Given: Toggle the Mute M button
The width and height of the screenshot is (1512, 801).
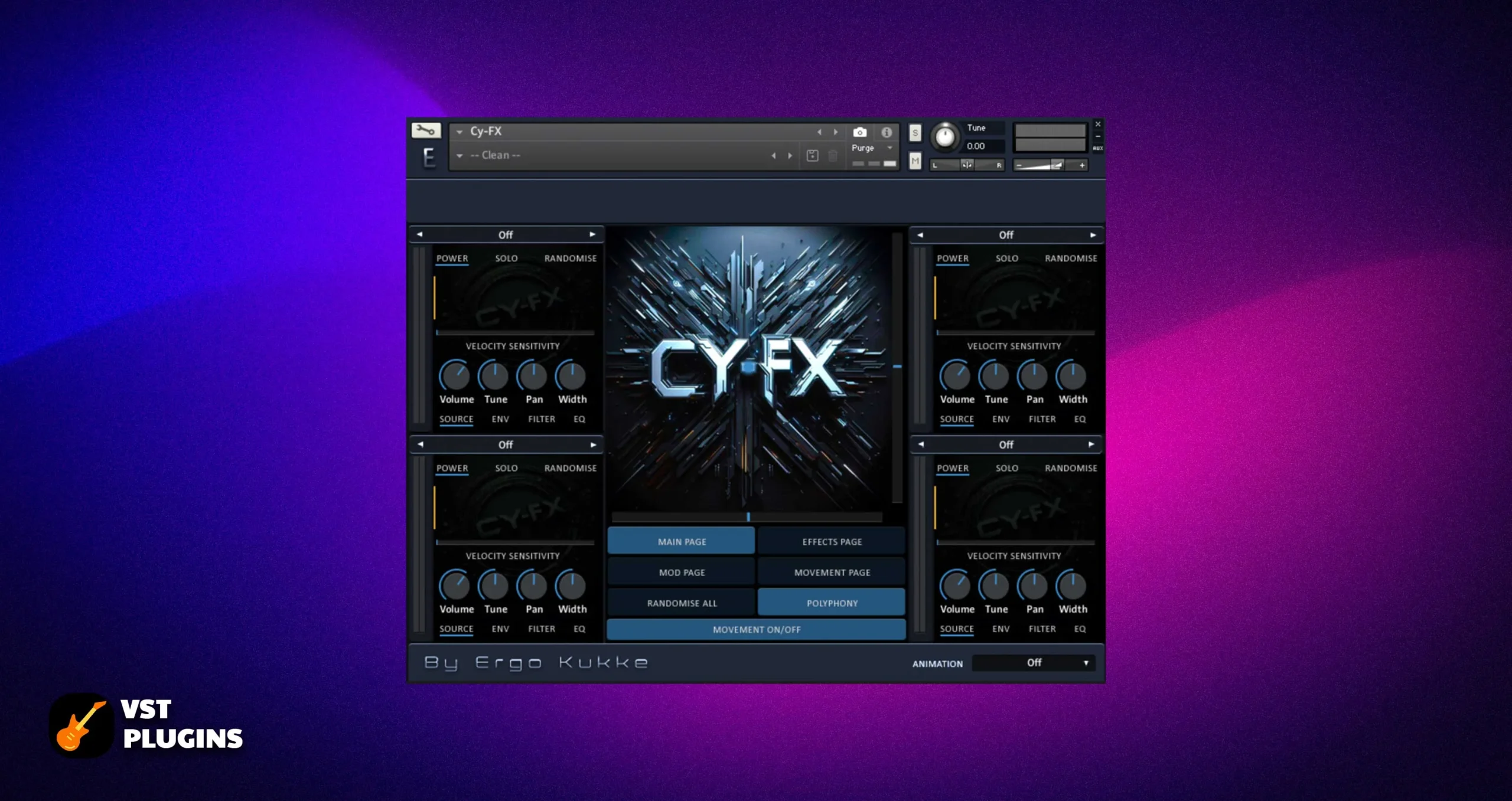Looking at the screenshot, I should 915,161.
